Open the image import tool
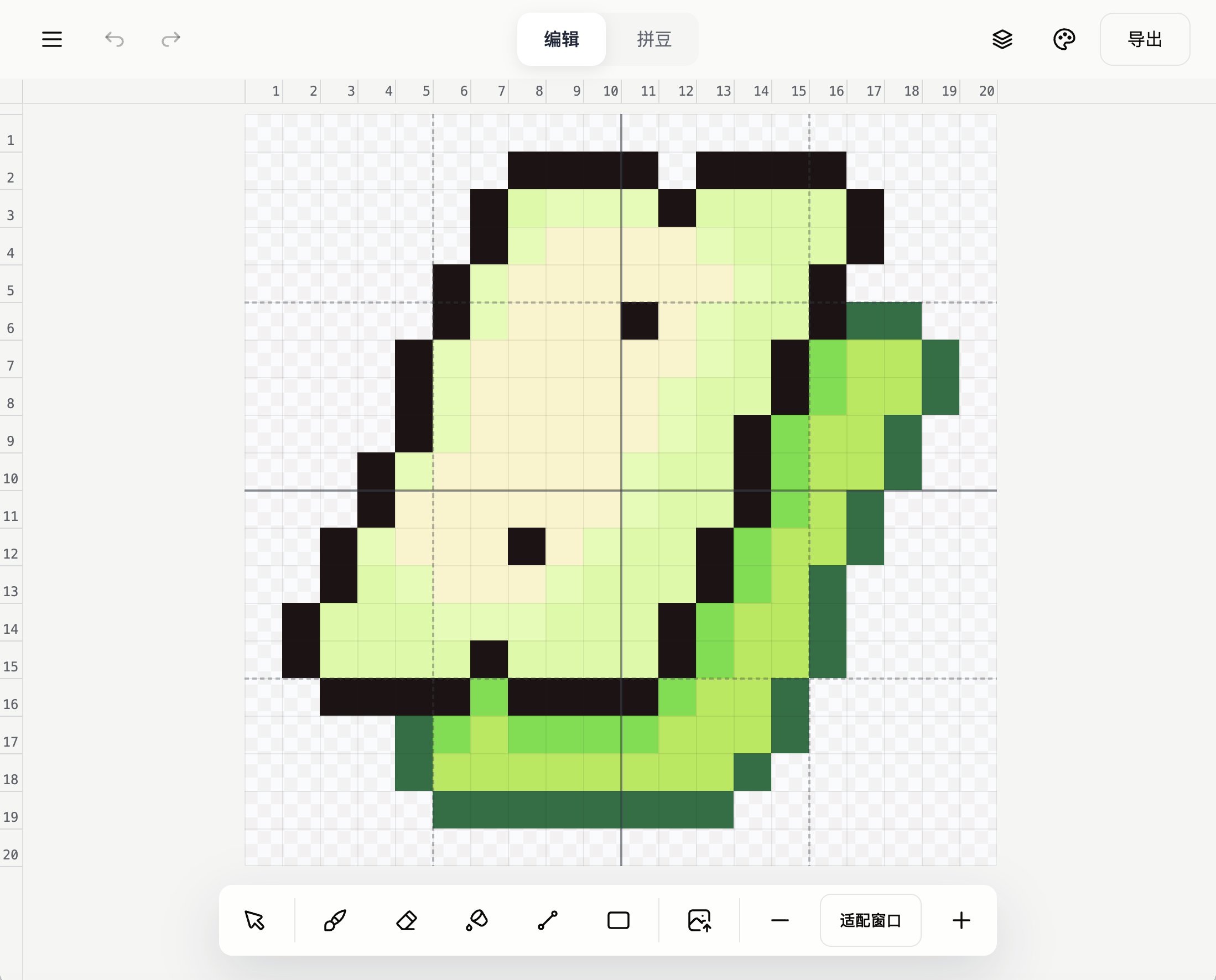This screenshot has width=1216, height=980. coord(699,920)
